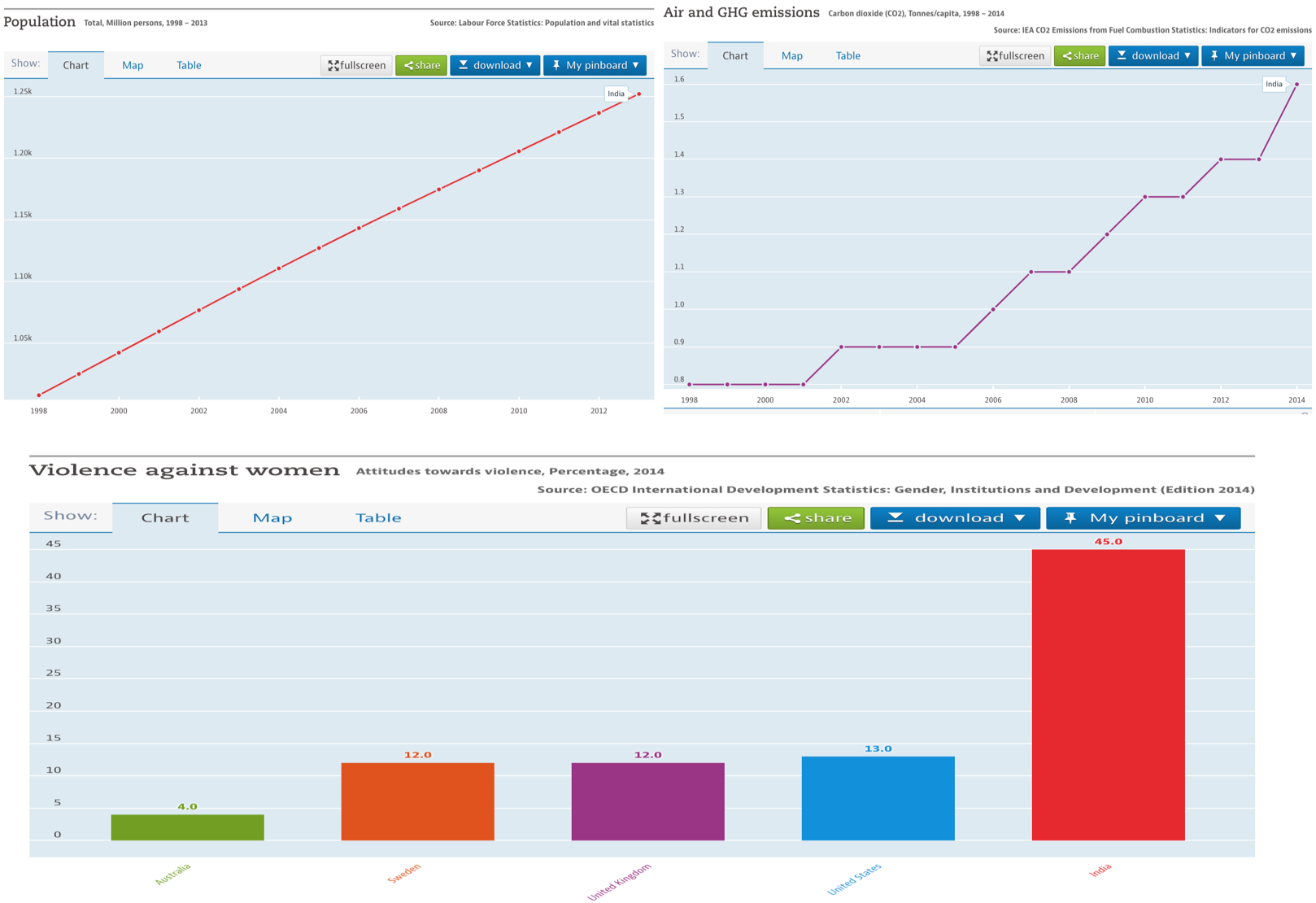Click India's 2014 data point on emissions line
1316x903 pixels.
[x=1296, y=85]
